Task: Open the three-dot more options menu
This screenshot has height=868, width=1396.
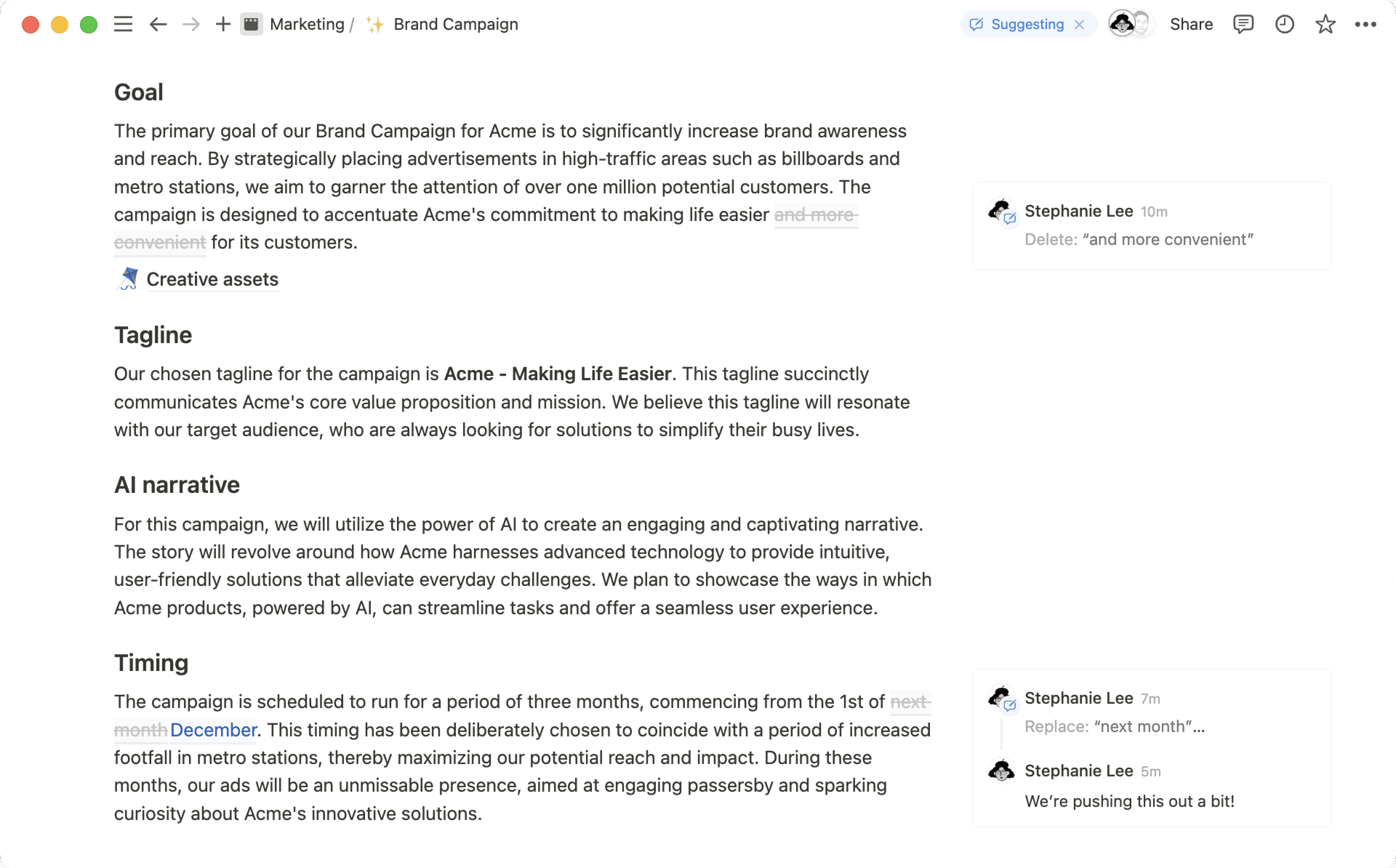Action: 1365,24
